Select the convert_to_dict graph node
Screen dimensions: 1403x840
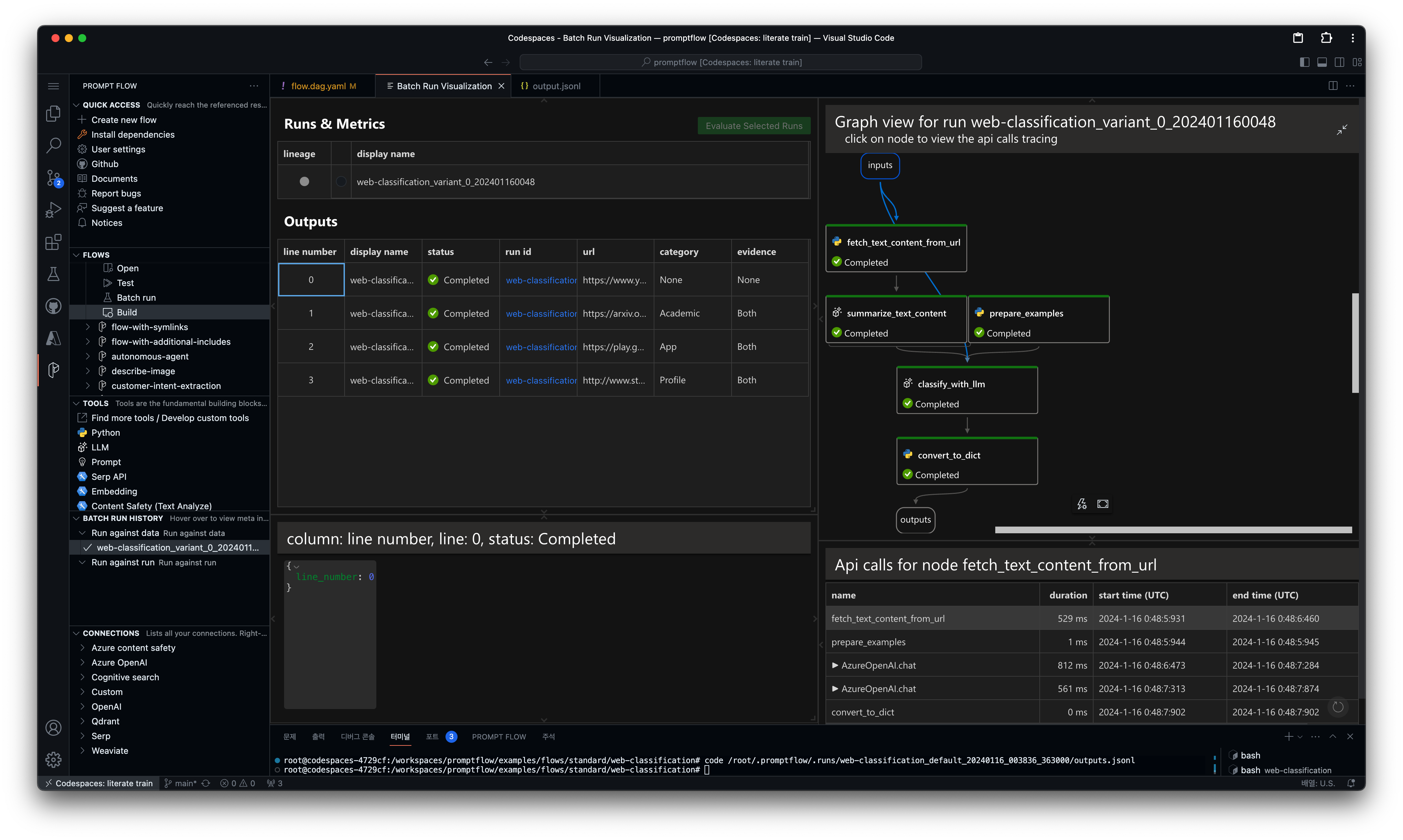click(x=967, y=461)
